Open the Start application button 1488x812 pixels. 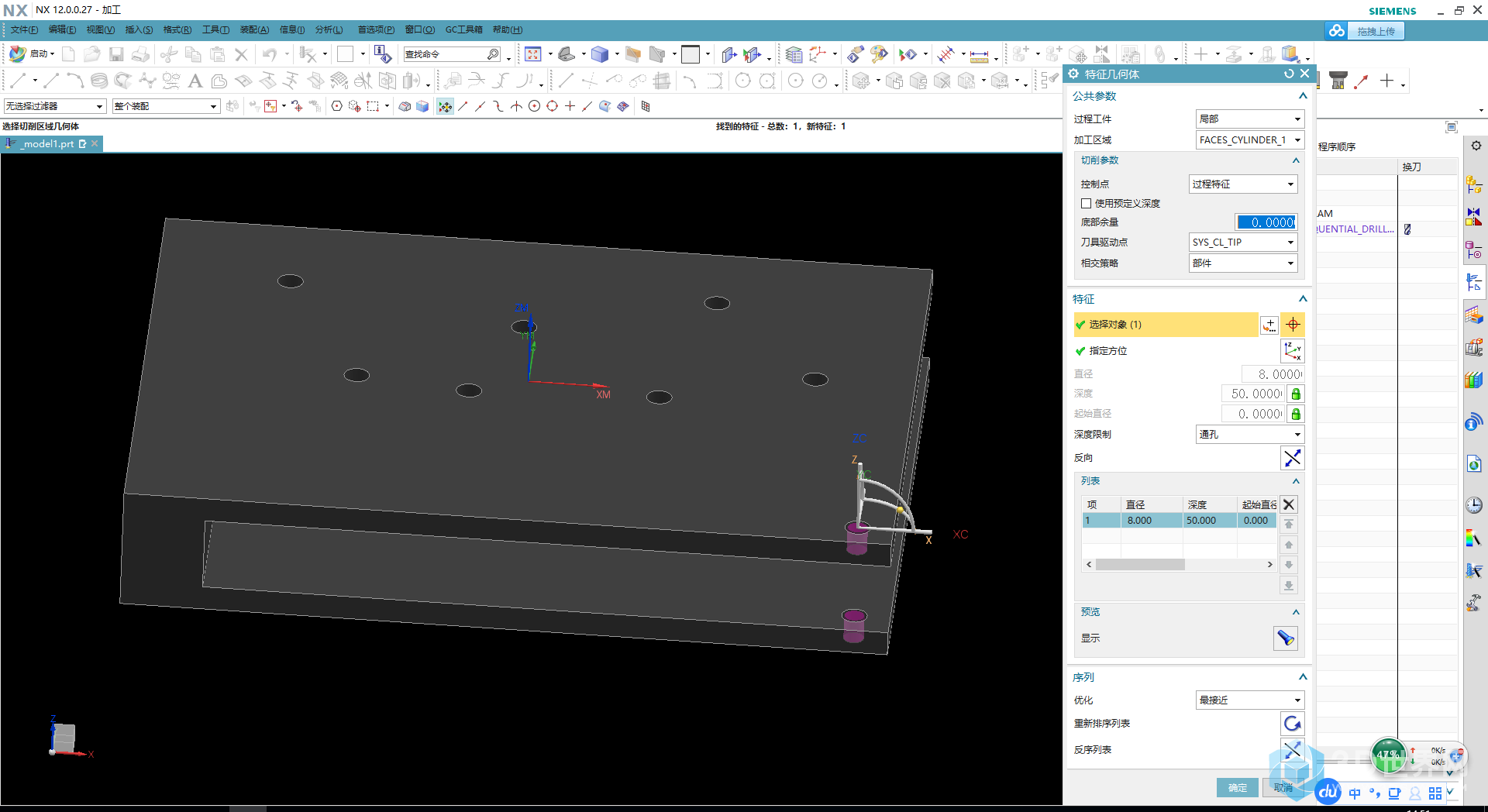(x=31, y=53)
